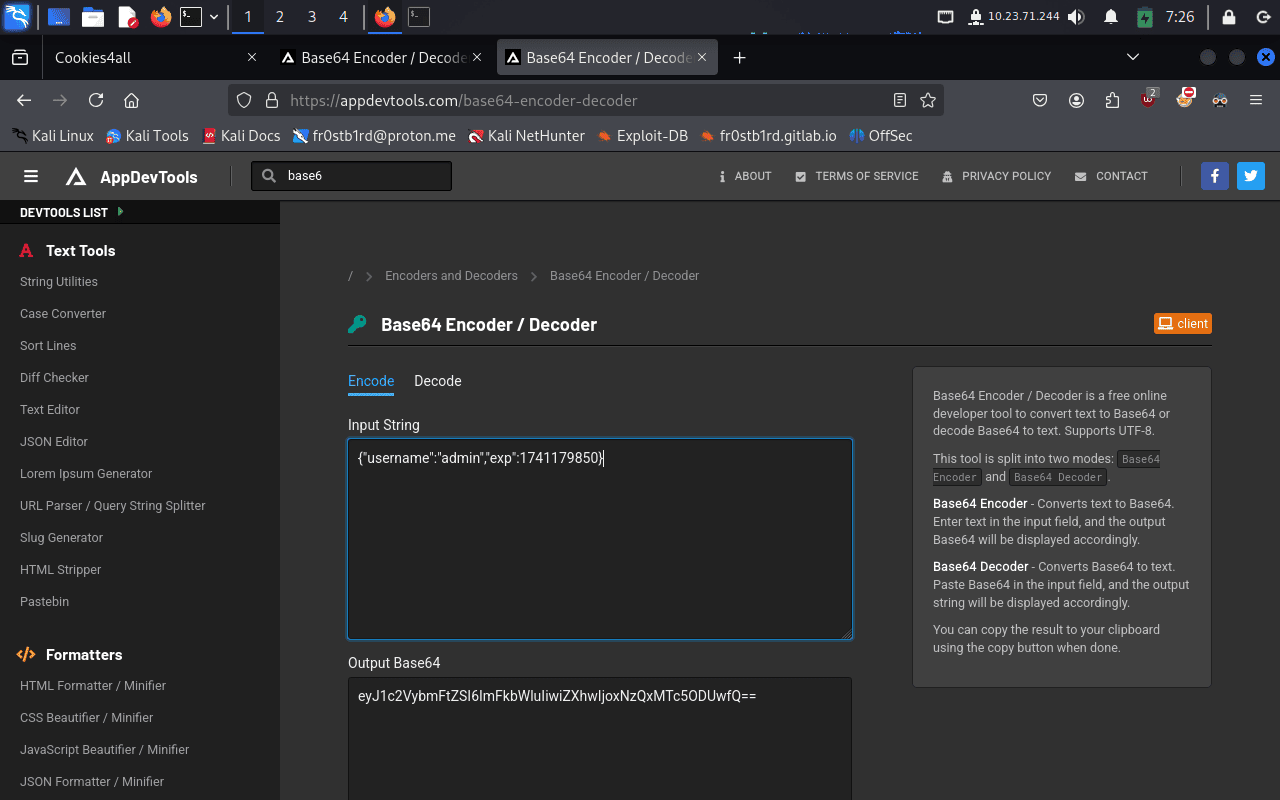
Task: Open the list all tabs dropdown
Action: click(x=1133, y=58)
